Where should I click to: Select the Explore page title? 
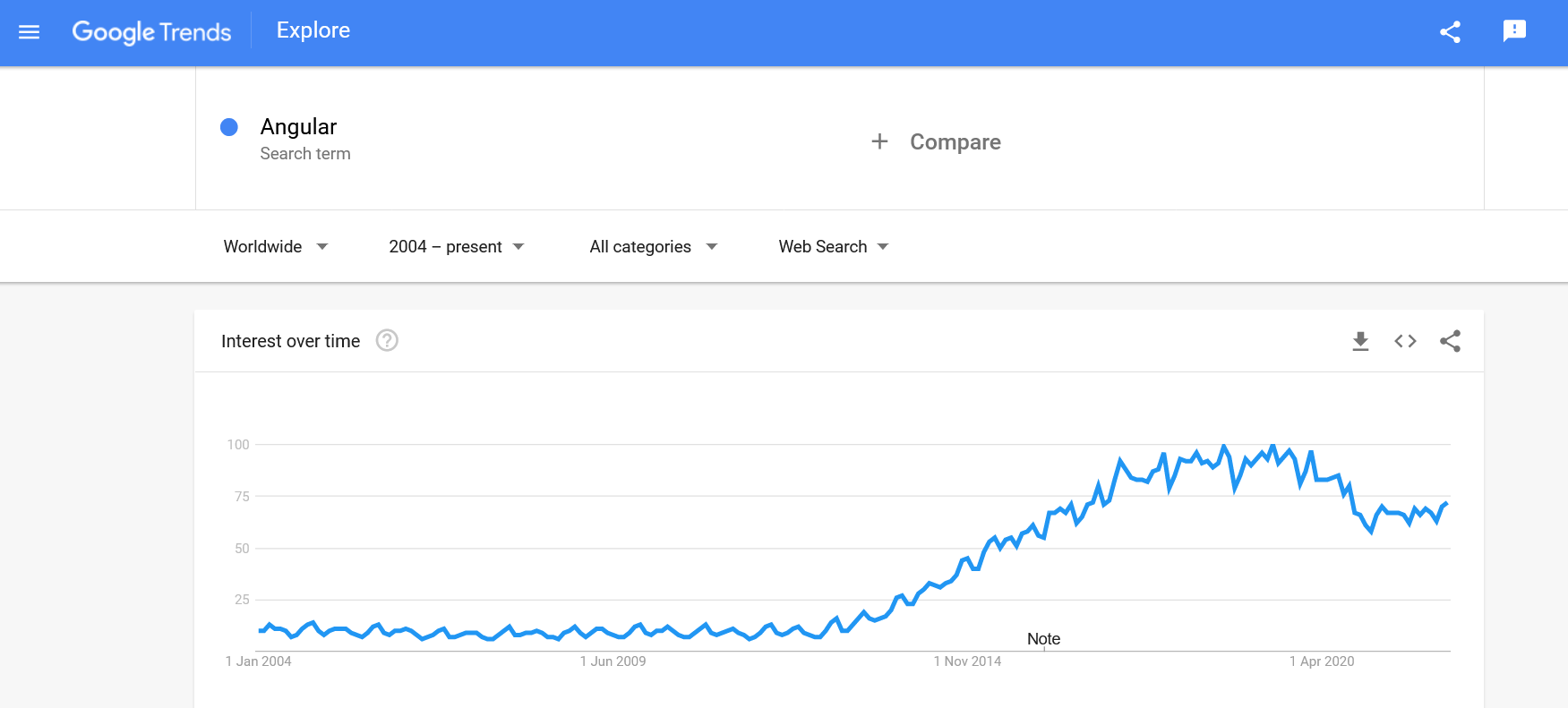(312, 30)
